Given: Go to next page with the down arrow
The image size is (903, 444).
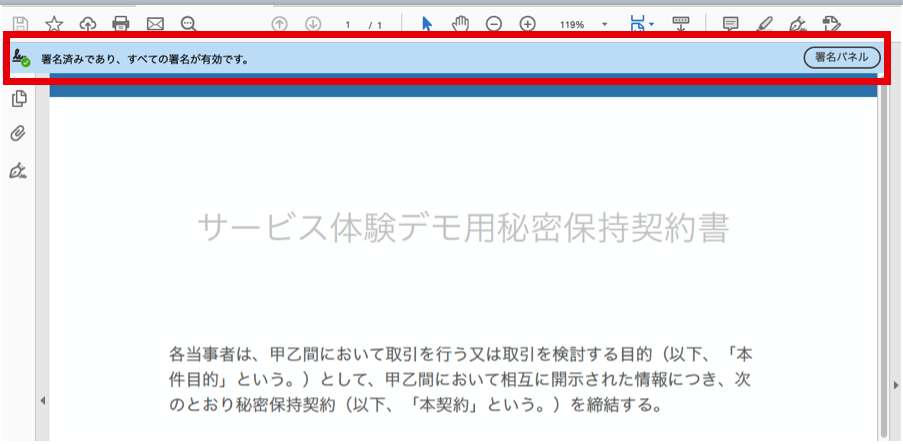Looking at the screenshot, I should 313,24.
